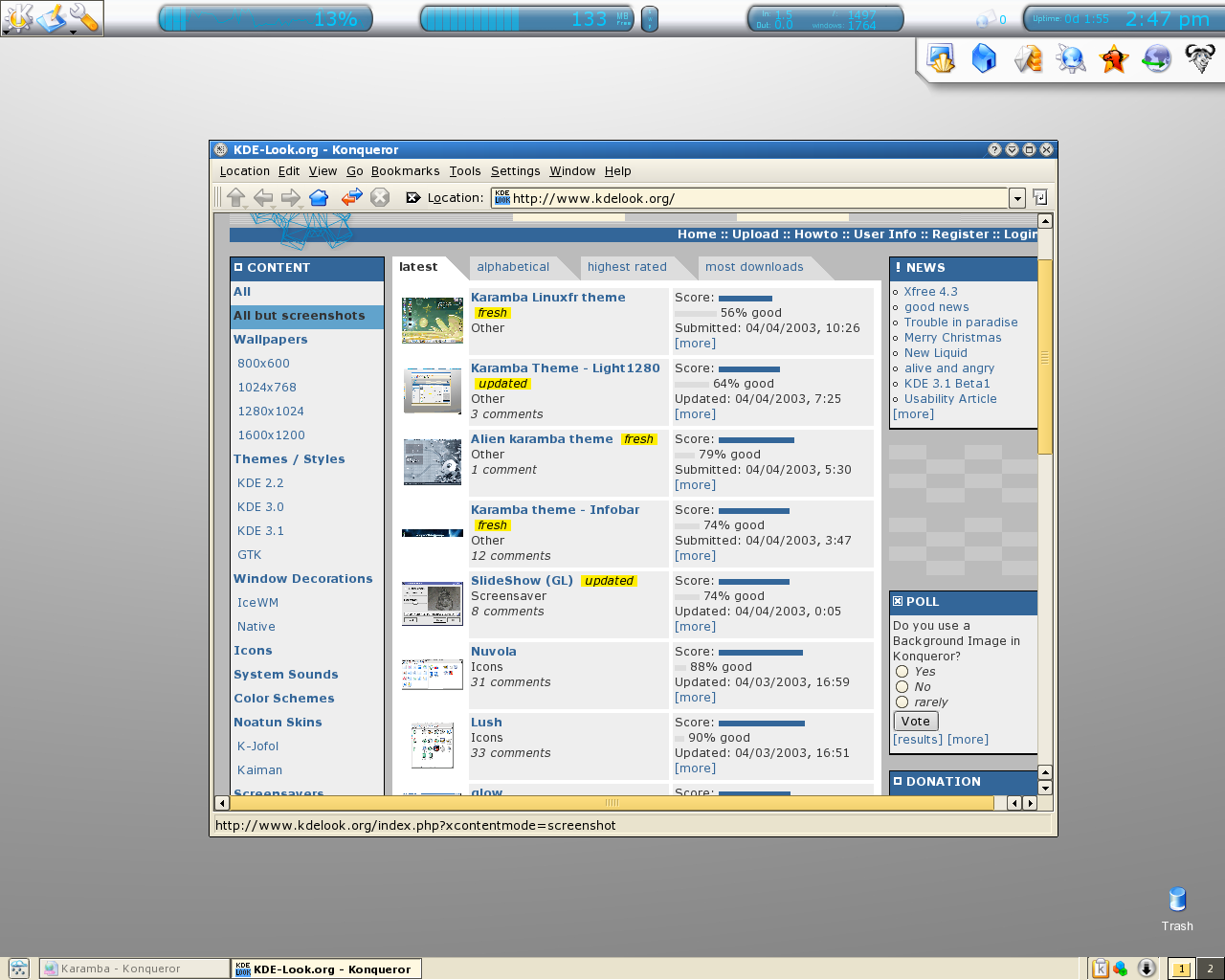
Task: Click the Upload link in the top navigation
Action: [x=756, y=234]
